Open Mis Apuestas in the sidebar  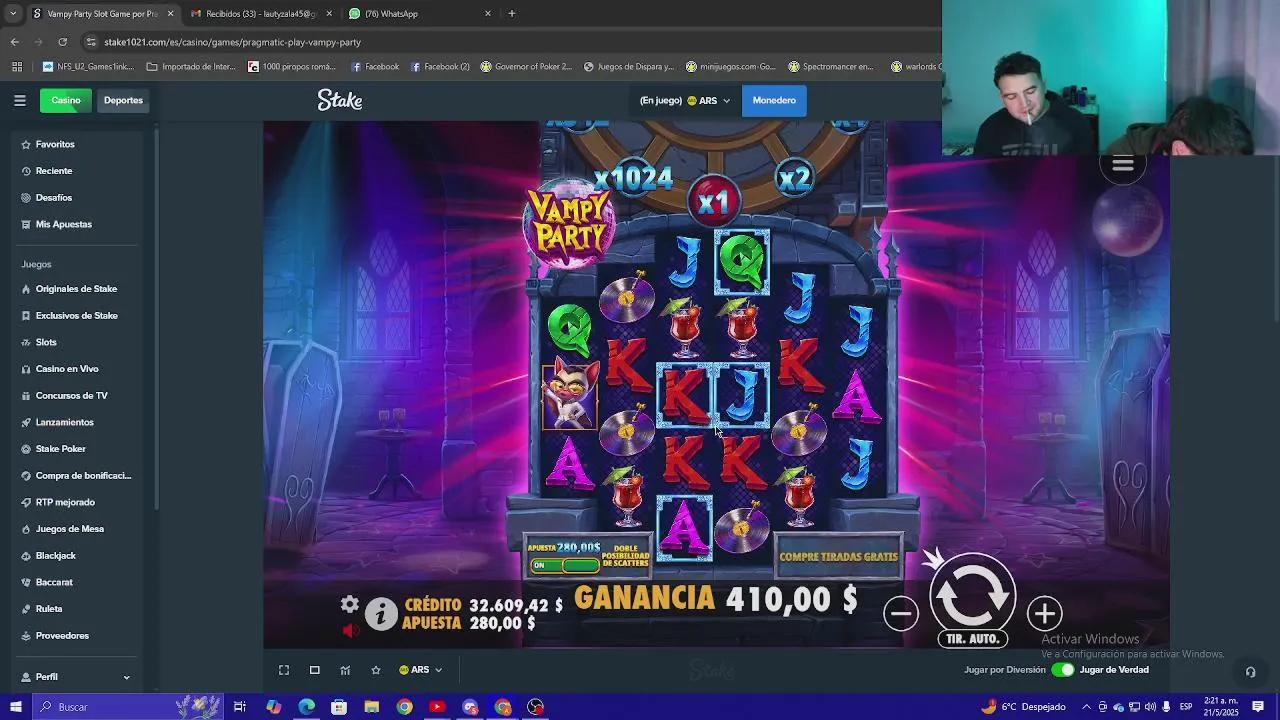64,224
